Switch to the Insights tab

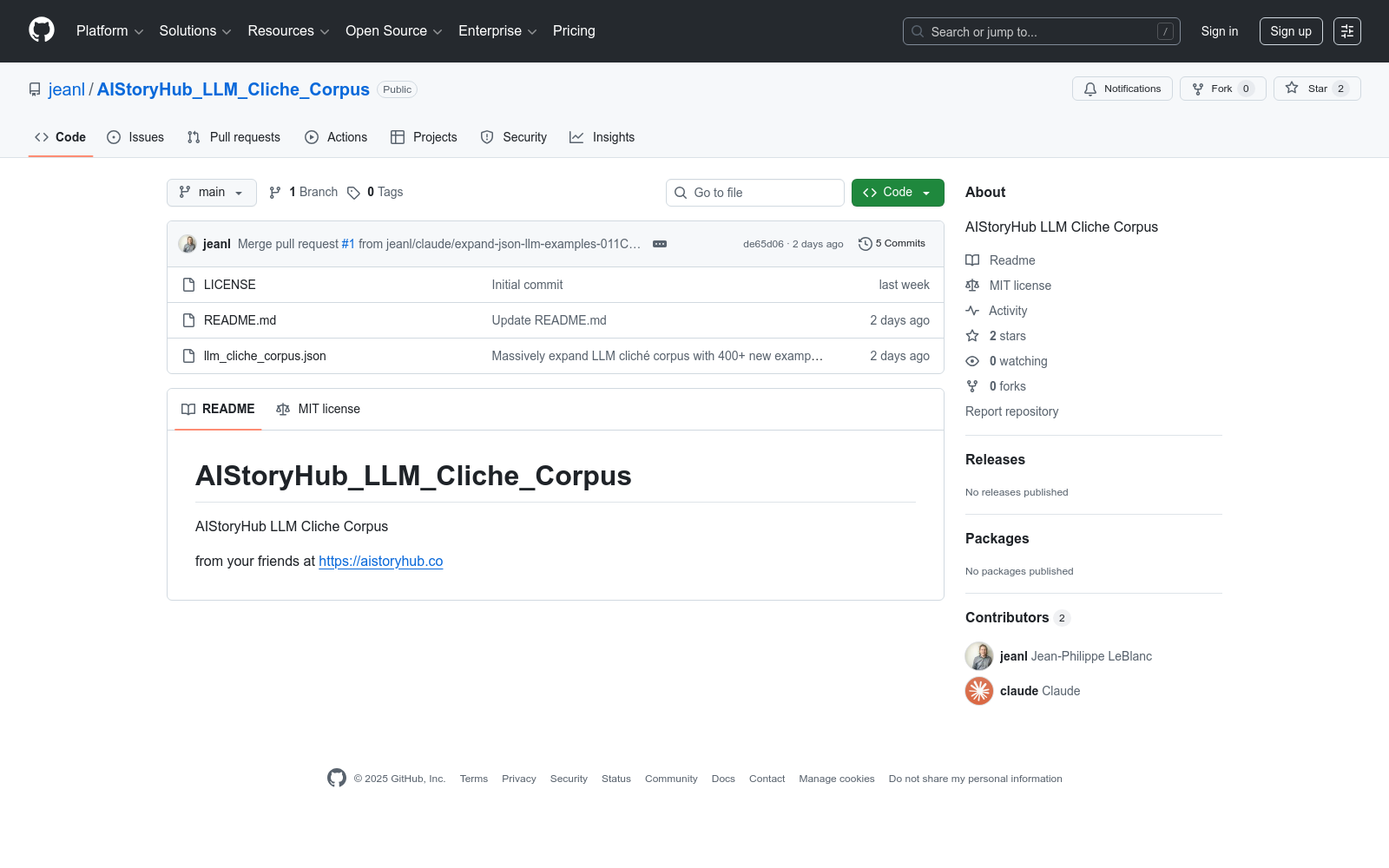[x=602, y=137]
